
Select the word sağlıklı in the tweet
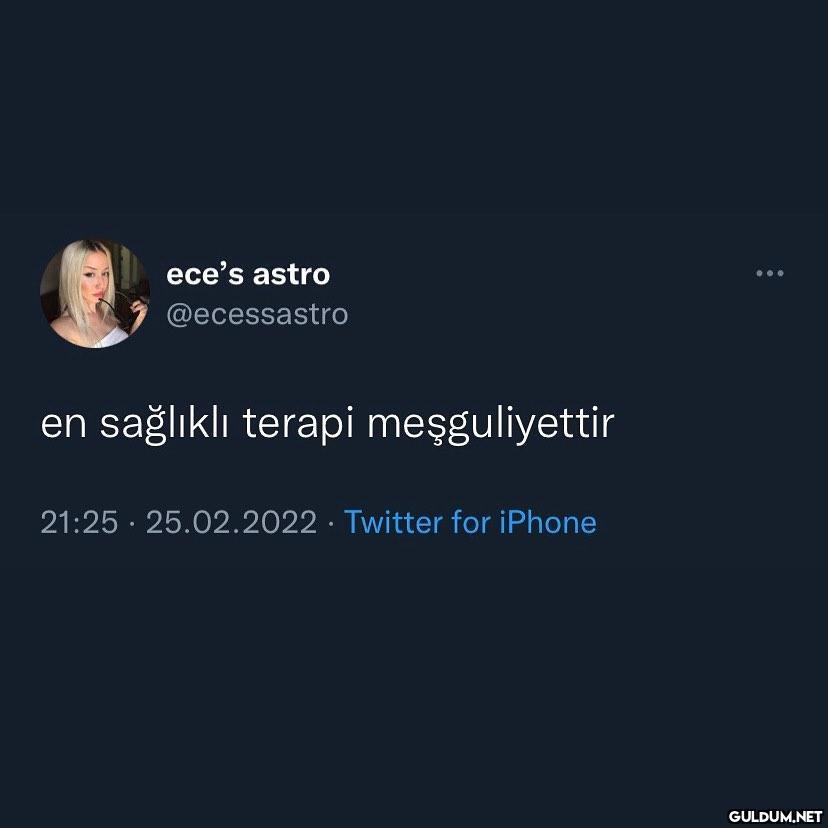pyautogui.click(x=164, y=424)
